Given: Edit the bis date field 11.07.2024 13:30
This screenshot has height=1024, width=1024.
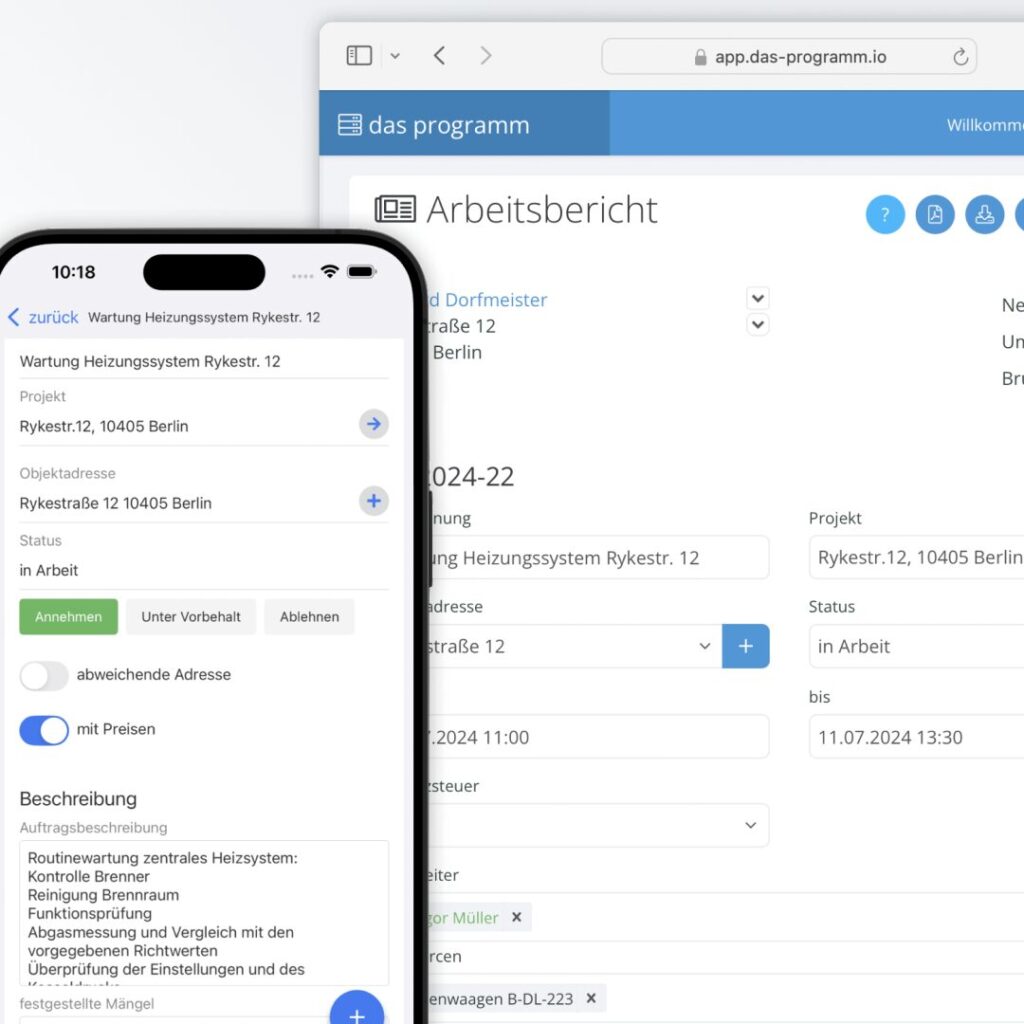Looking at the screenshot, I should click(x=916, y=737).
